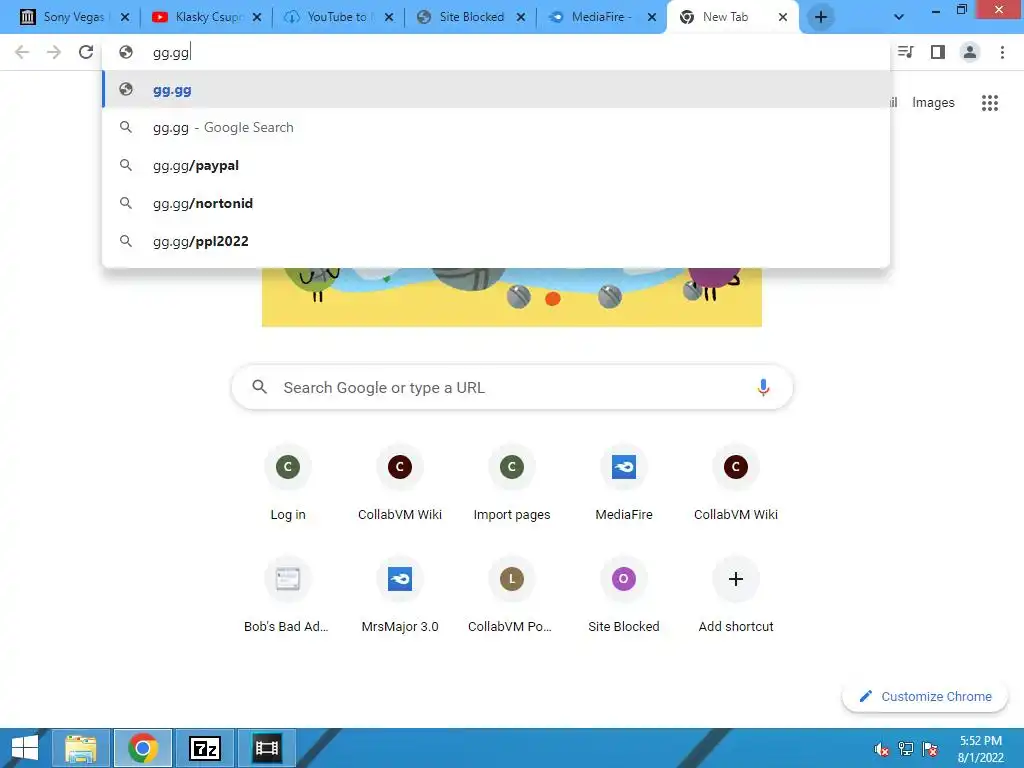This screenshot has height=768, width=1024.
Task: Open the MediaFire shortcut tile
Action: click(624, 483)
